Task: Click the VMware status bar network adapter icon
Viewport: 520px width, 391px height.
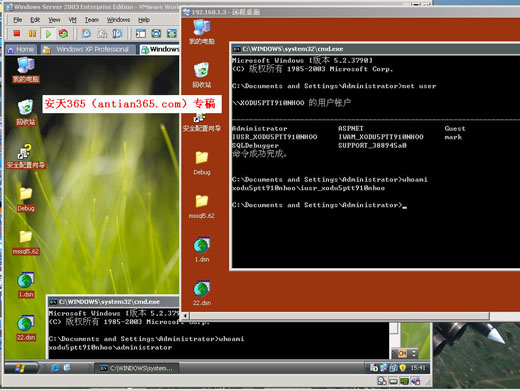Action: [404, 381]
